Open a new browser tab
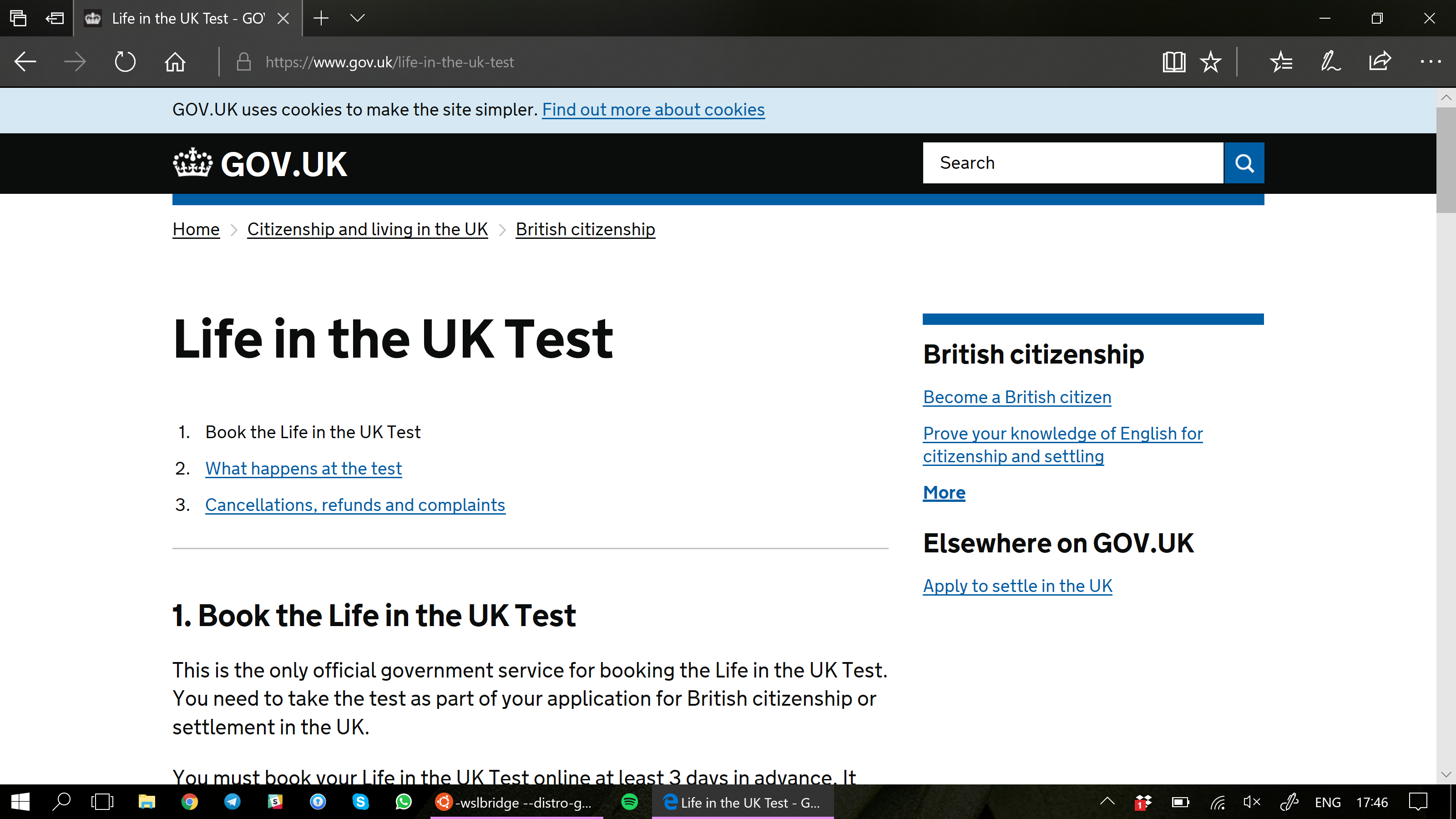The image size is (1456, 819). pos(321,18)
